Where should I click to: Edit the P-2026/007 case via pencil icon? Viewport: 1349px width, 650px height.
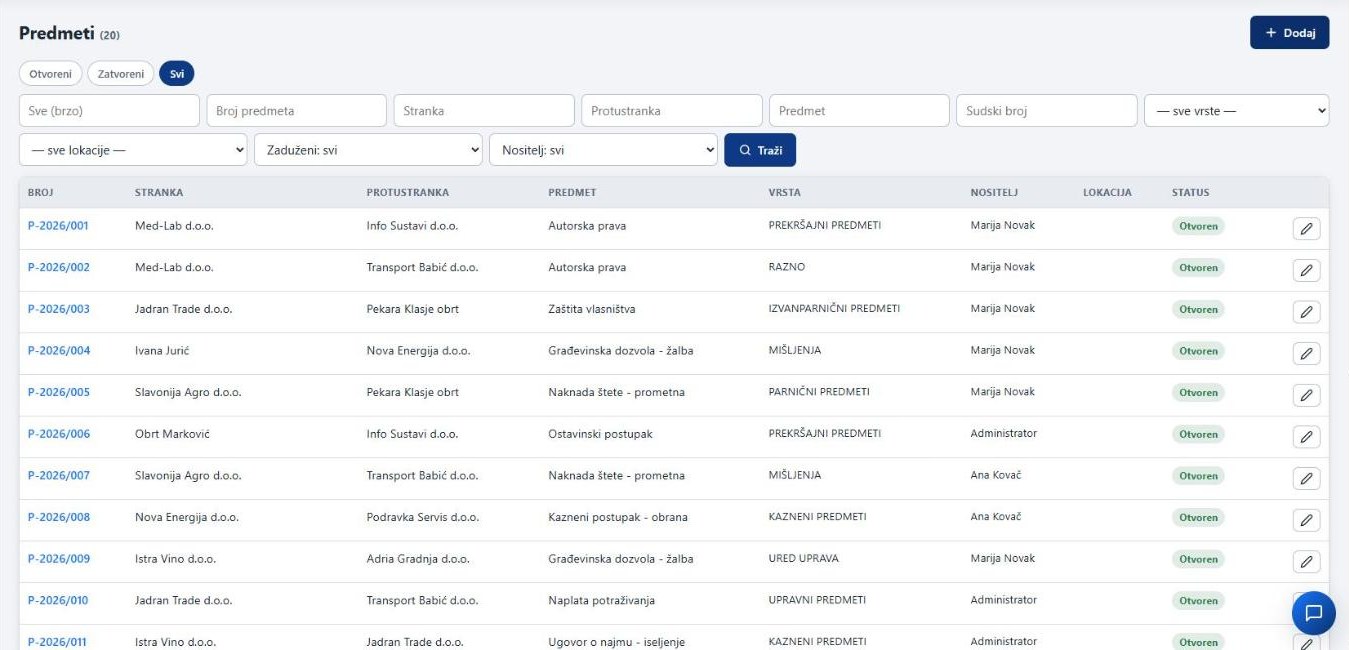pos(1306,478)
